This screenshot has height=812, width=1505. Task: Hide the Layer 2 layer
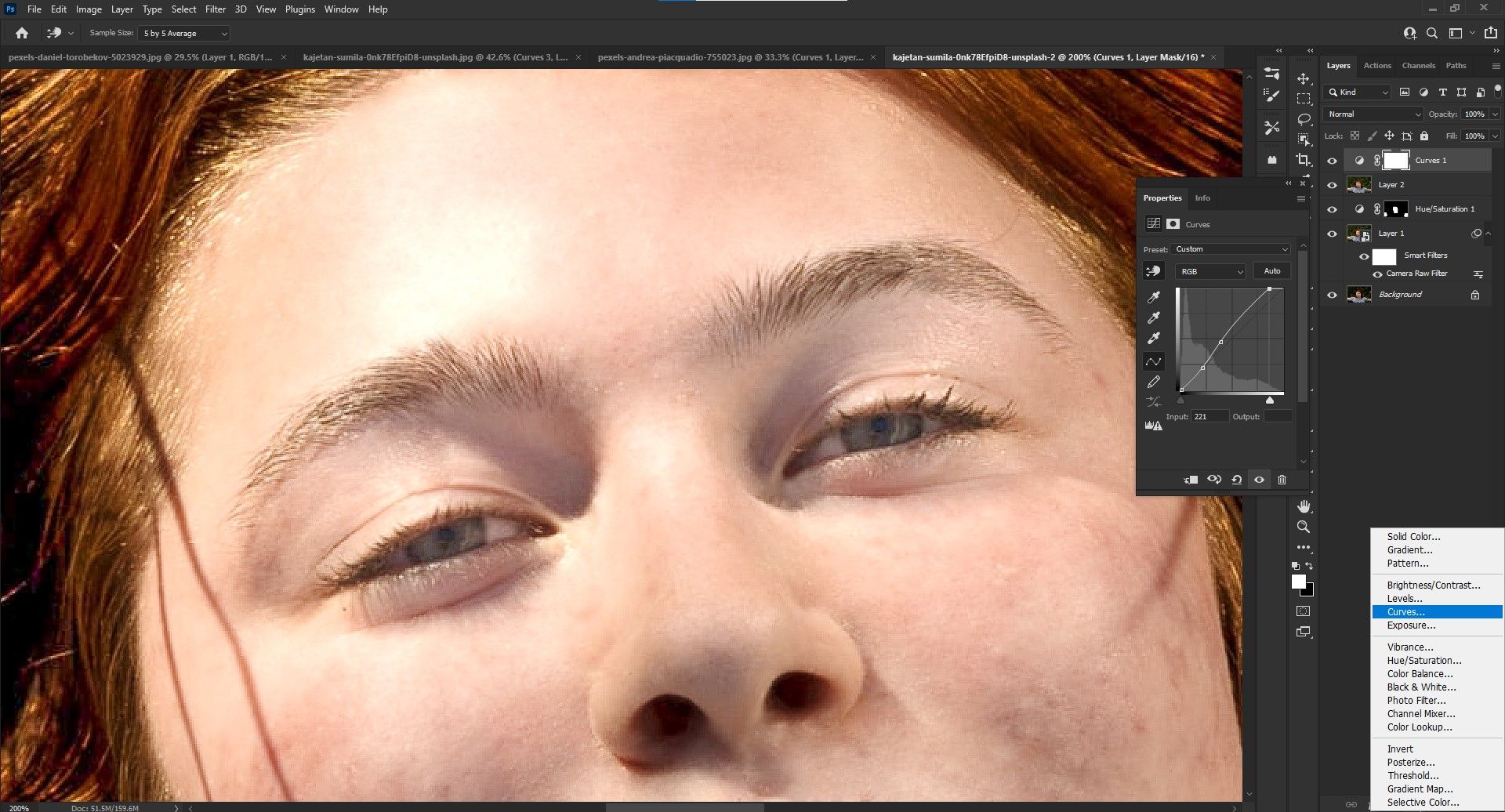[x=1332, y=185]
